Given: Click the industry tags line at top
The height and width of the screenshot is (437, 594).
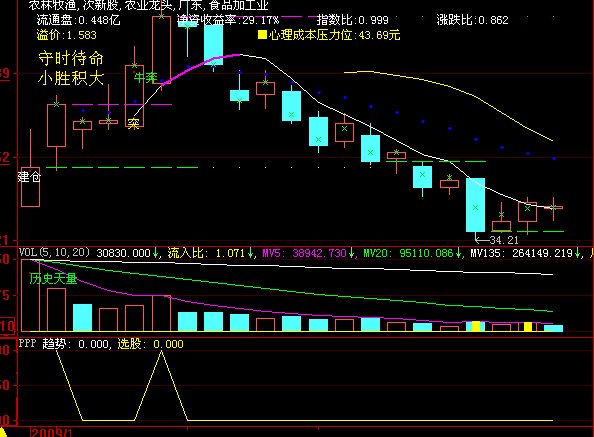Looking at the screenshot, I should (148, 5).
